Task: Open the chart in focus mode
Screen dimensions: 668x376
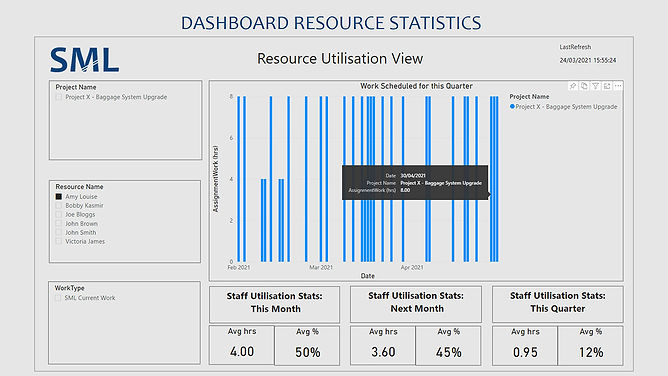Action: [607, 86]
